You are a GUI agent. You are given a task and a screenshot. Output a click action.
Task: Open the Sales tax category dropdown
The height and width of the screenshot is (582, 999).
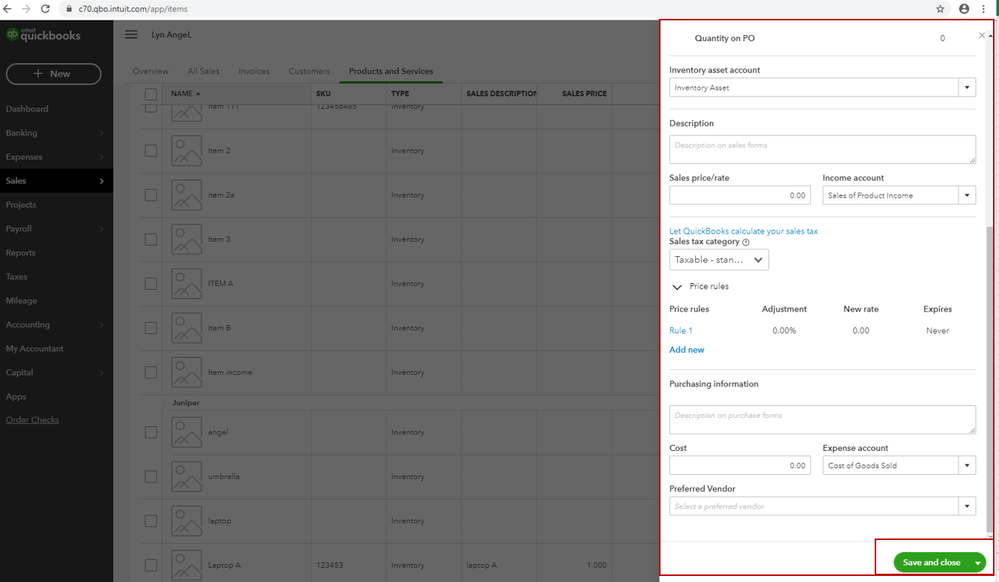pos(719,260)
